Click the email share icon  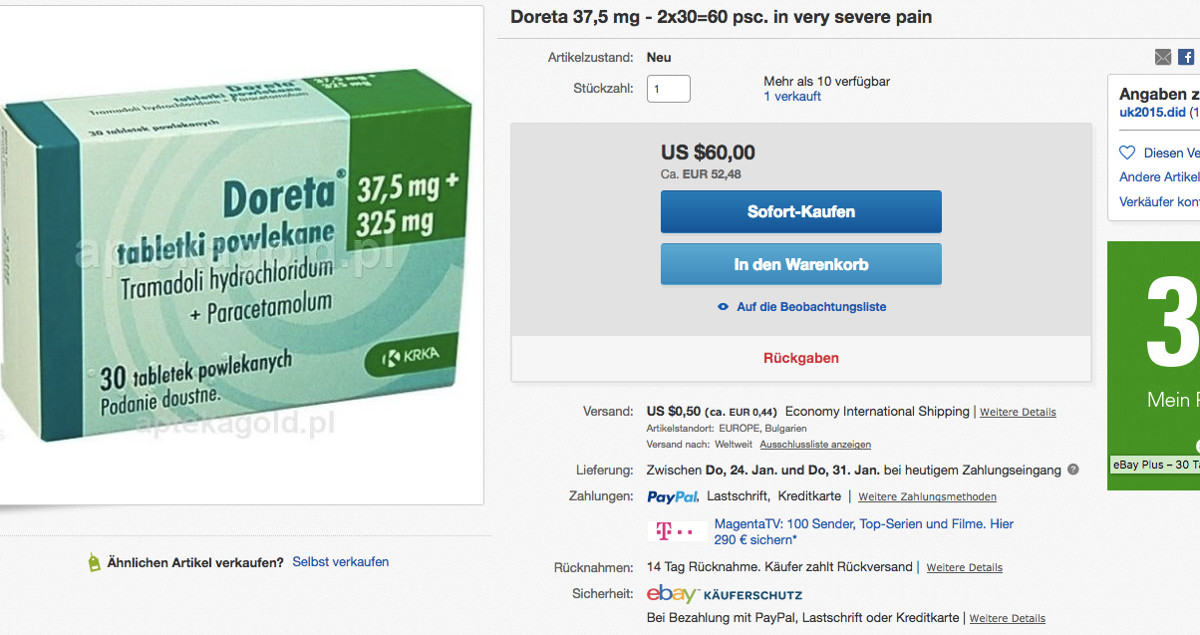[x=1163, y=58]
